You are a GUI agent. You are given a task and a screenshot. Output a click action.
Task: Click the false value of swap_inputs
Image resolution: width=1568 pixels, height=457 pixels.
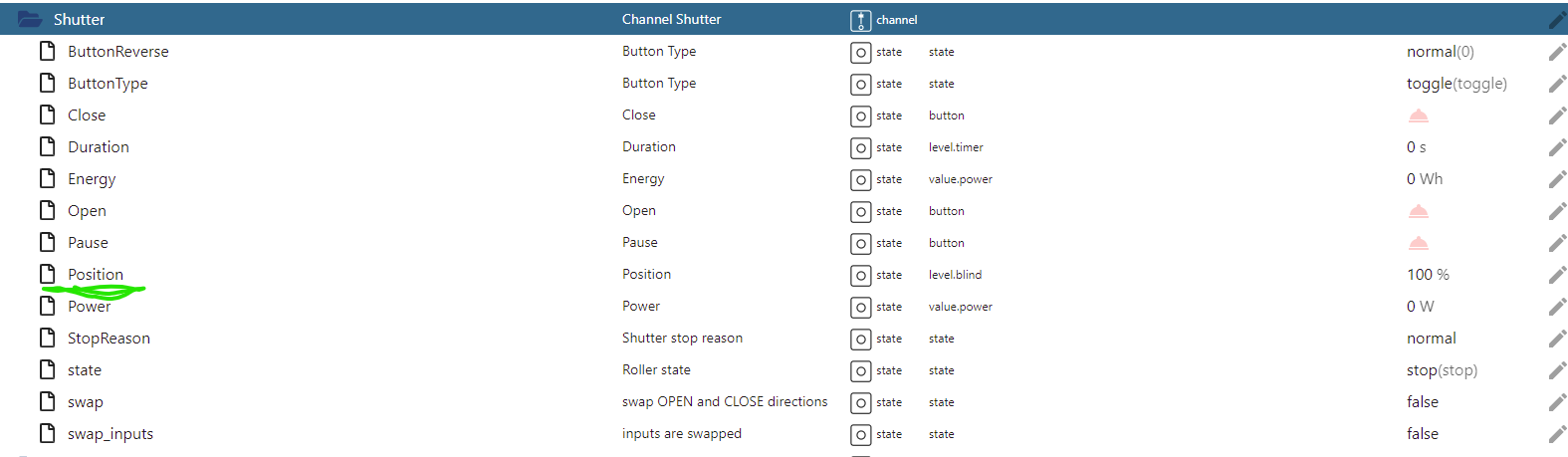1422,434
